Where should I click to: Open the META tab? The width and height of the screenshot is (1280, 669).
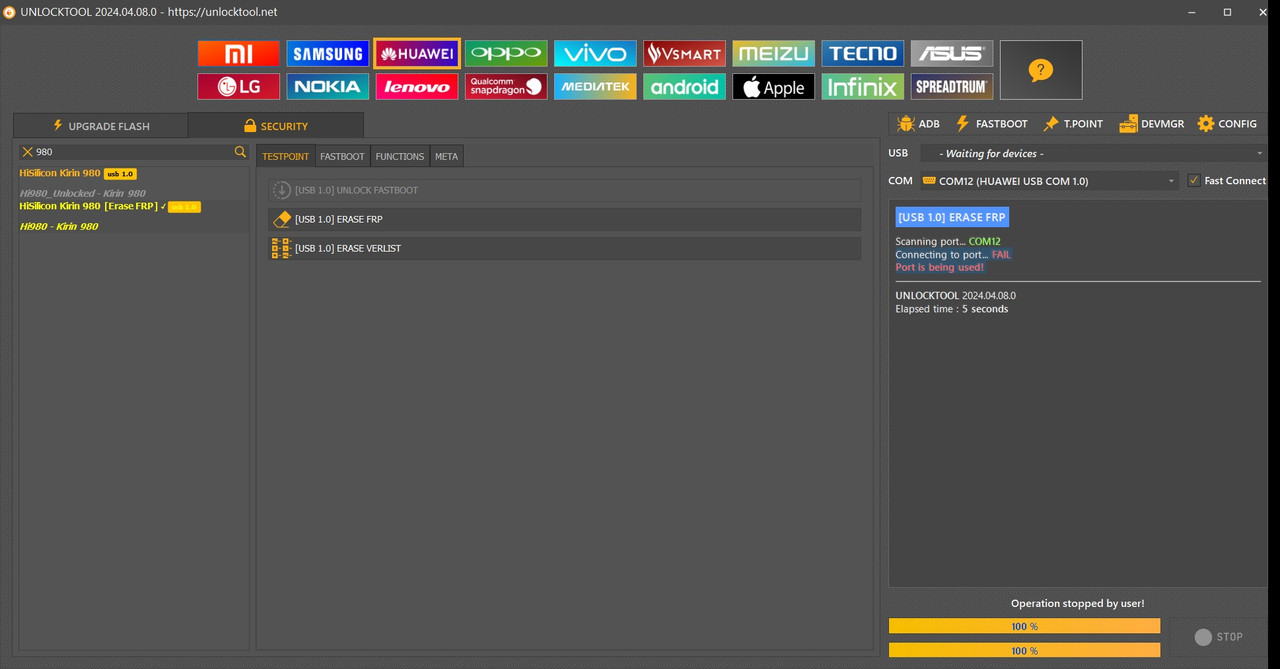pyautogui.click(x=446, y=156)
